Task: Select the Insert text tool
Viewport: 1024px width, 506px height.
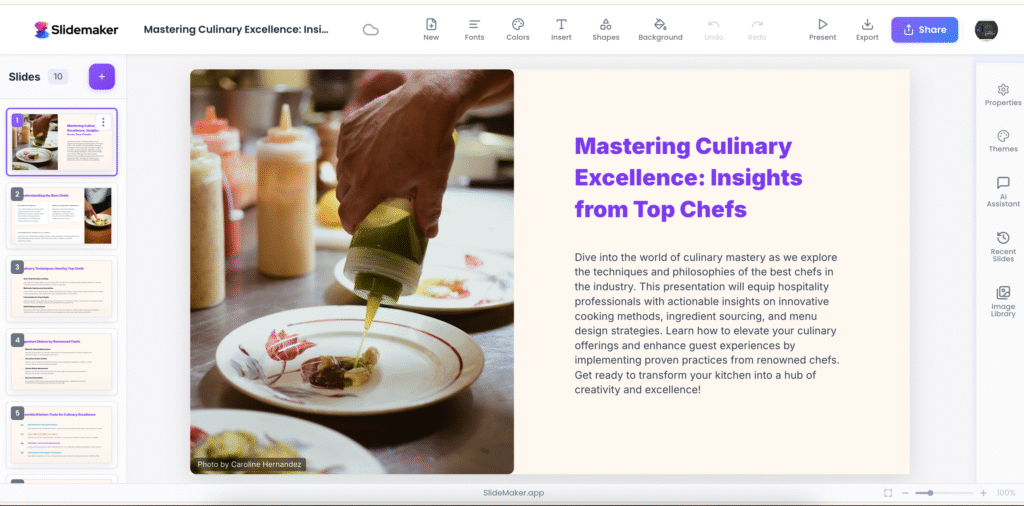Action: coord(561,28)
